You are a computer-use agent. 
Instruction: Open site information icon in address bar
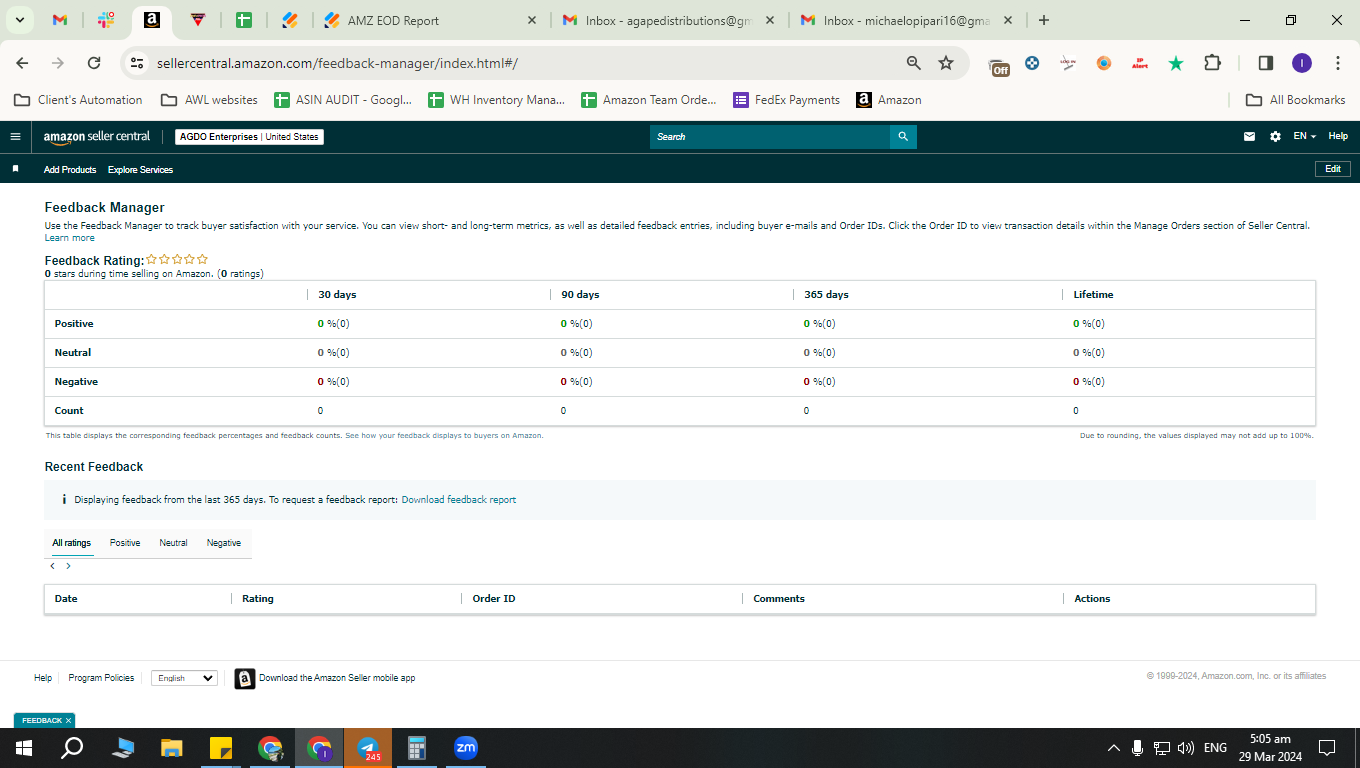(137, 63)
